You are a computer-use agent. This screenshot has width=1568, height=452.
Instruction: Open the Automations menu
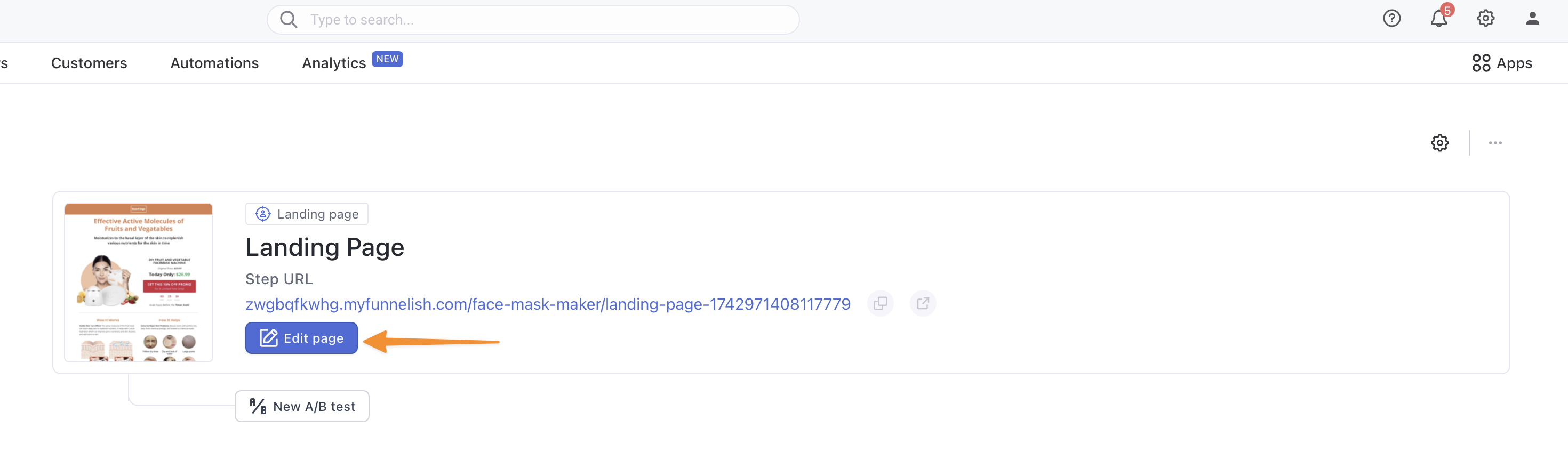pyautogui.click(x=214, y=63)
